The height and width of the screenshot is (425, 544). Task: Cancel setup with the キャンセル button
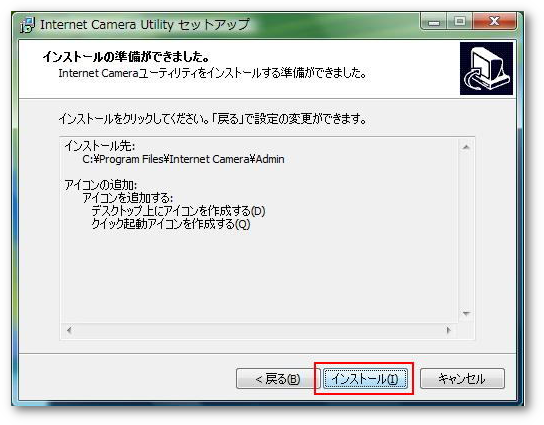[x=462, y=379]
